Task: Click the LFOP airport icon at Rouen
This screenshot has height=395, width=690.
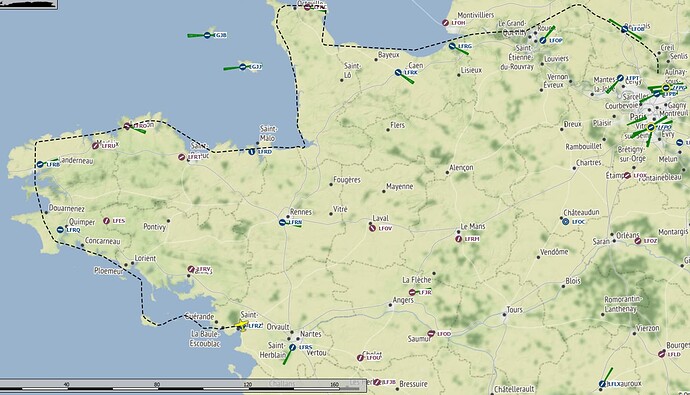Action: click(543, 40)
